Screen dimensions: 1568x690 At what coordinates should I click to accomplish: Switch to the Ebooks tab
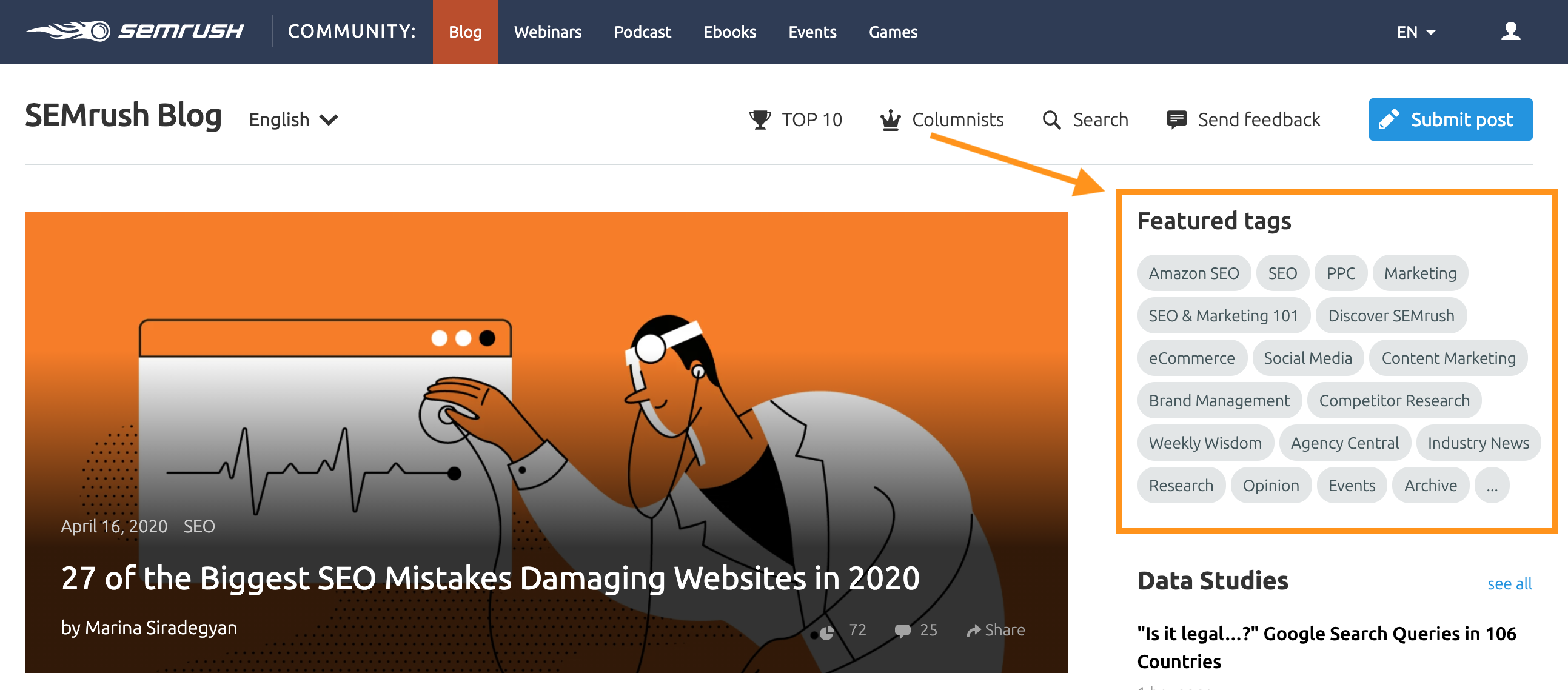729,32
